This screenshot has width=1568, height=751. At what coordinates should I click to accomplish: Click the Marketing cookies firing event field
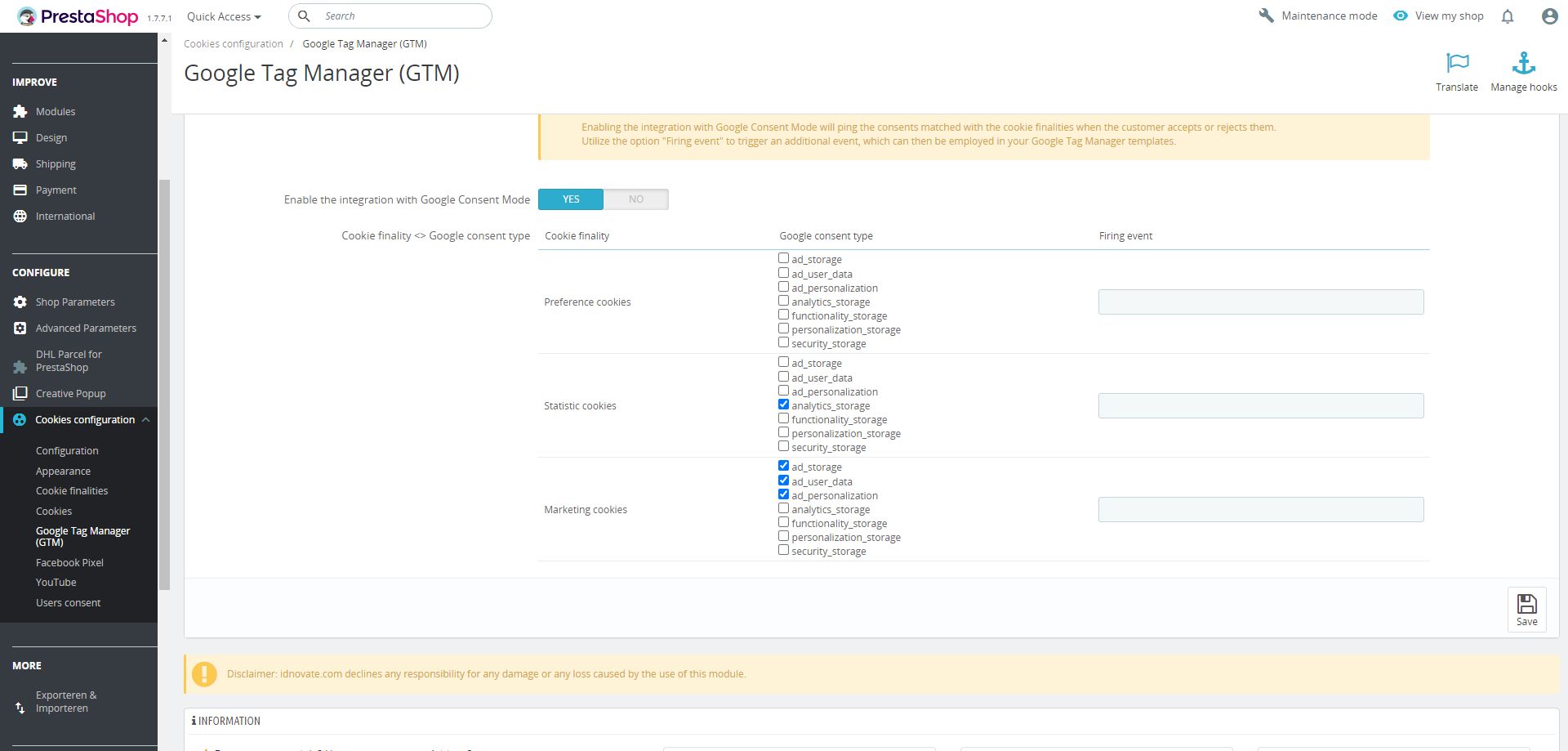tap(1261, 509)
